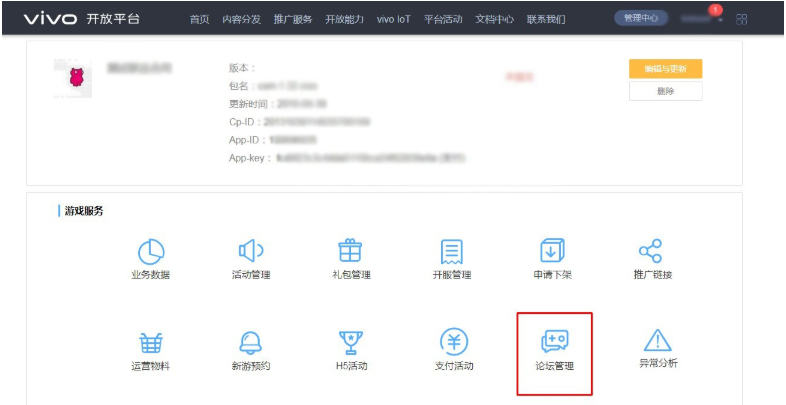This screenshot has height=405, width=786.
Task: Click the 申请下架 text label
Action: [552, 275]
